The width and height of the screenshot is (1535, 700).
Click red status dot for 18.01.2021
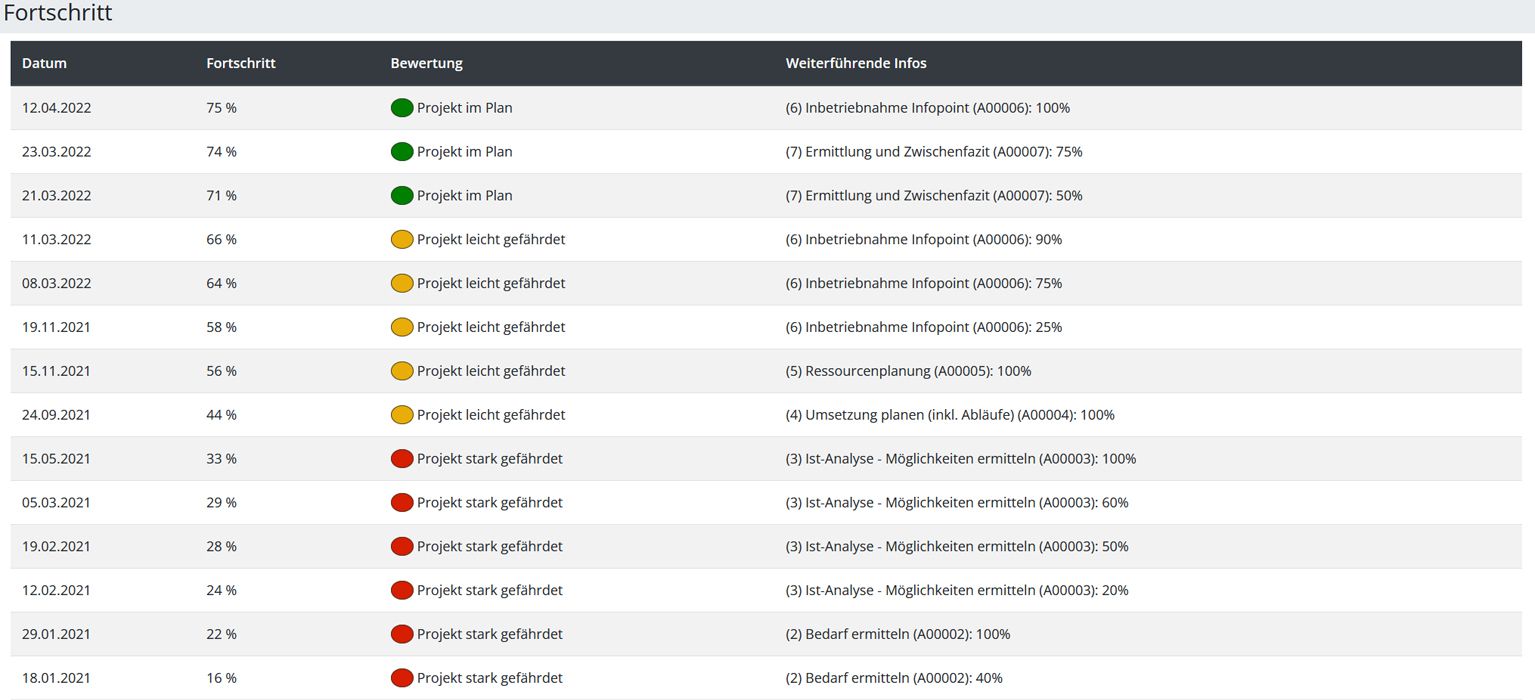tap(402, 677)
